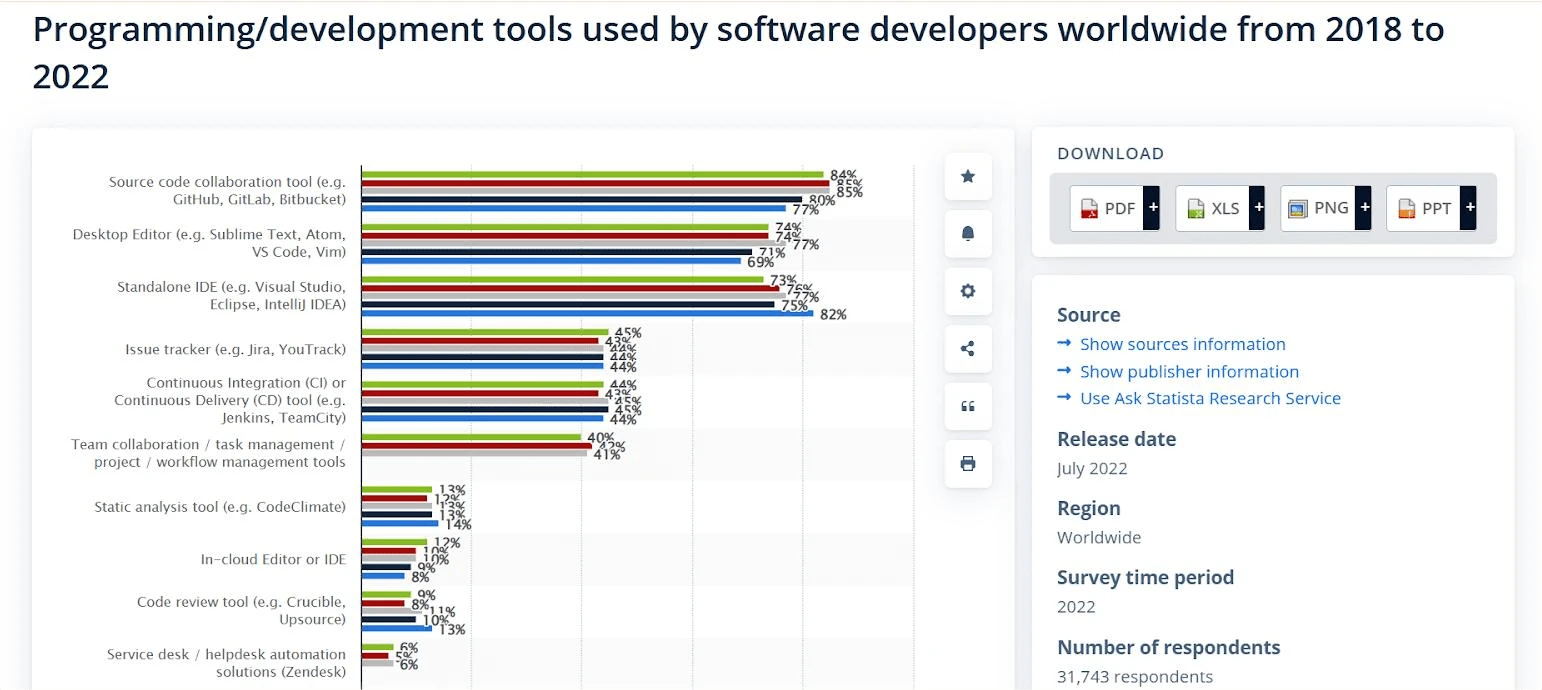The image size is (1542, 690).
Task: Expand additional PDF download options
Action: [x=1152, y=208]
